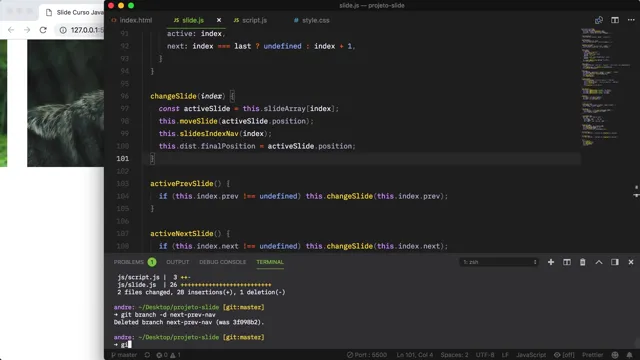Click activeNextSlide method definition
Image resolution: width=640 pixels, height=360 pixels.
pyautogui.click(x=182, y=233)
